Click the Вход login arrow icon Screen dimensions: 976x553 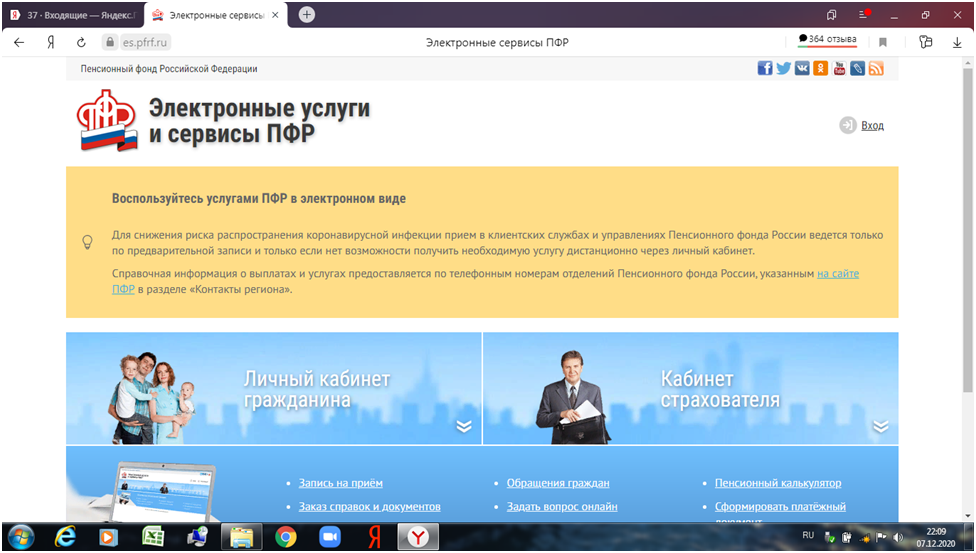tap(848, 125)
